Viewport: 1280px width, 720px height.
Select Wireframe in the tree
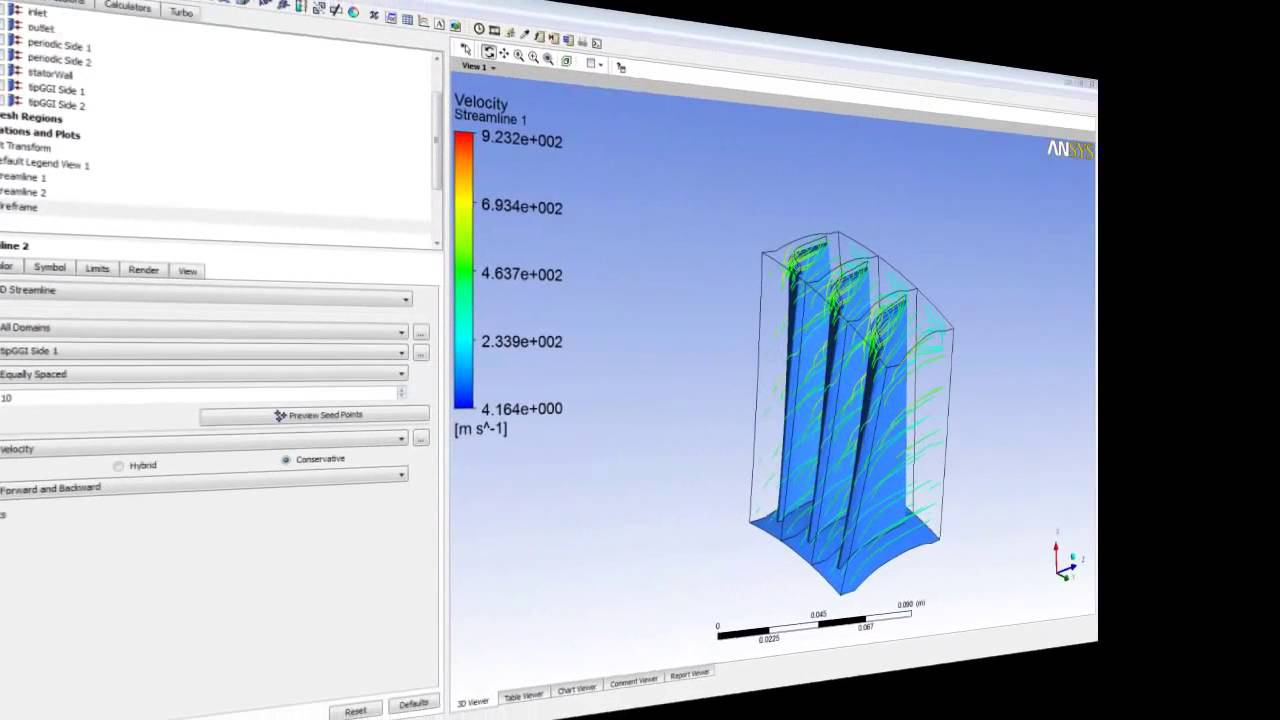pyautogui.click(x=19, y=207)
